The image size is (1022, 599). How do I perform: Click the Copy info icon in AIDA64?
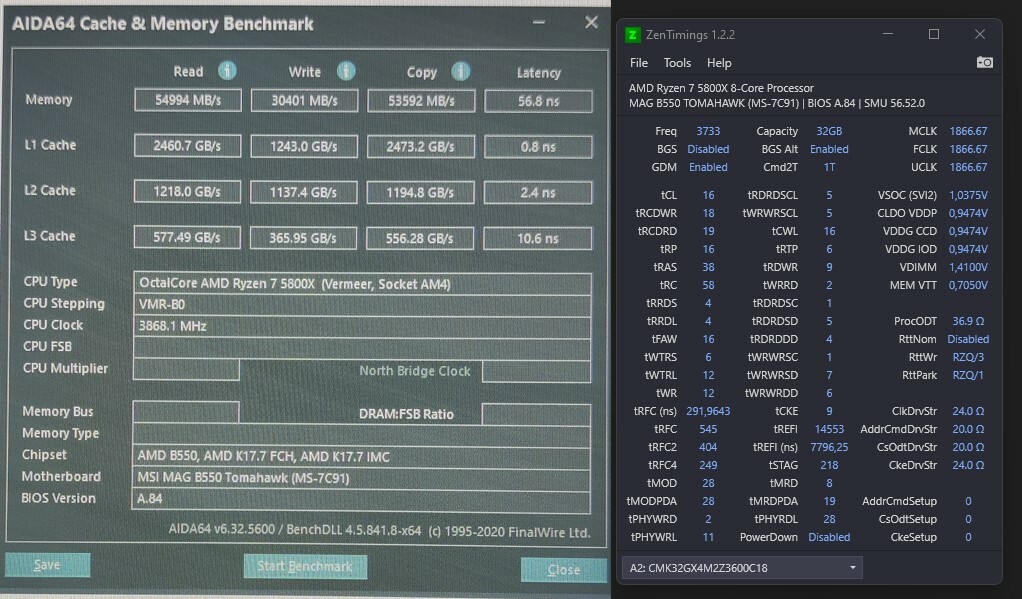(x=461, y=70)
